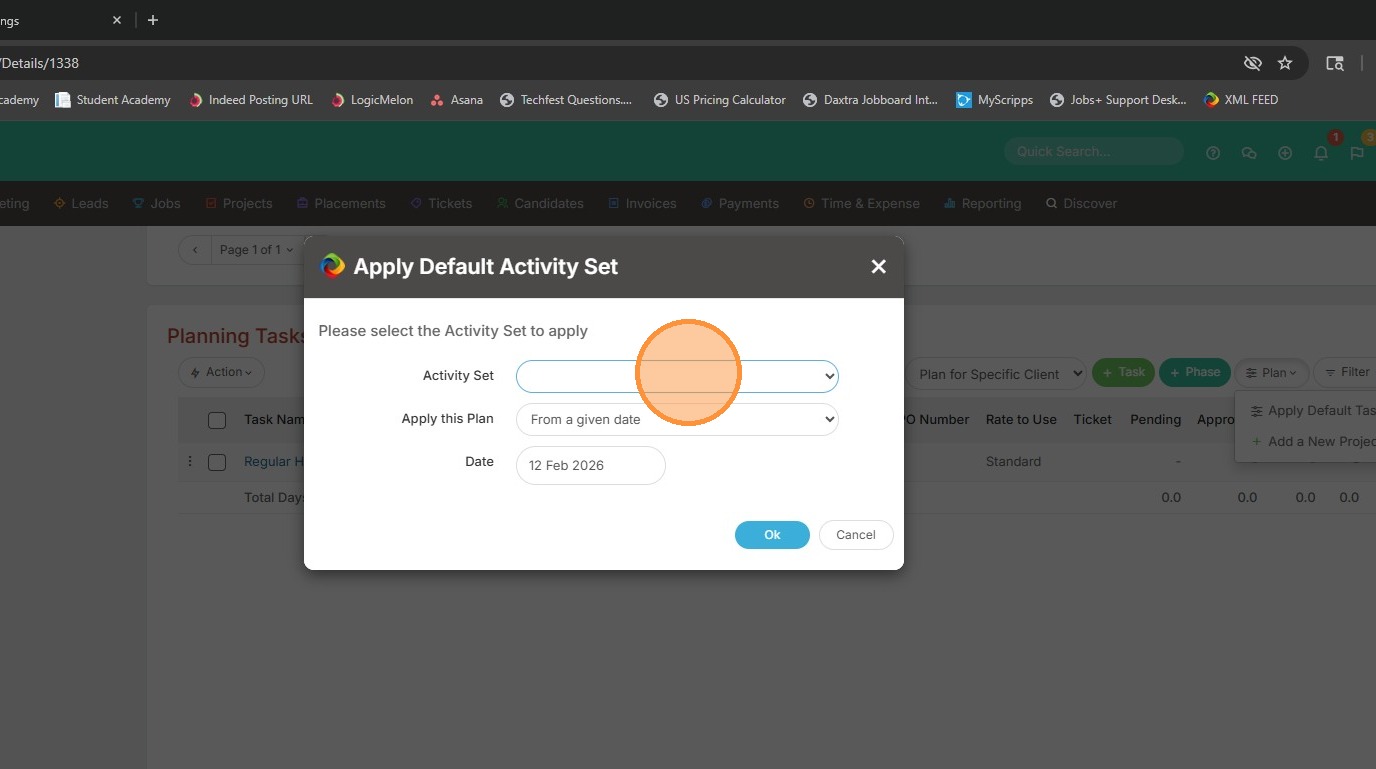Confirm with the Ok button
Viewport: 1376px width, 769px height.
772,535
